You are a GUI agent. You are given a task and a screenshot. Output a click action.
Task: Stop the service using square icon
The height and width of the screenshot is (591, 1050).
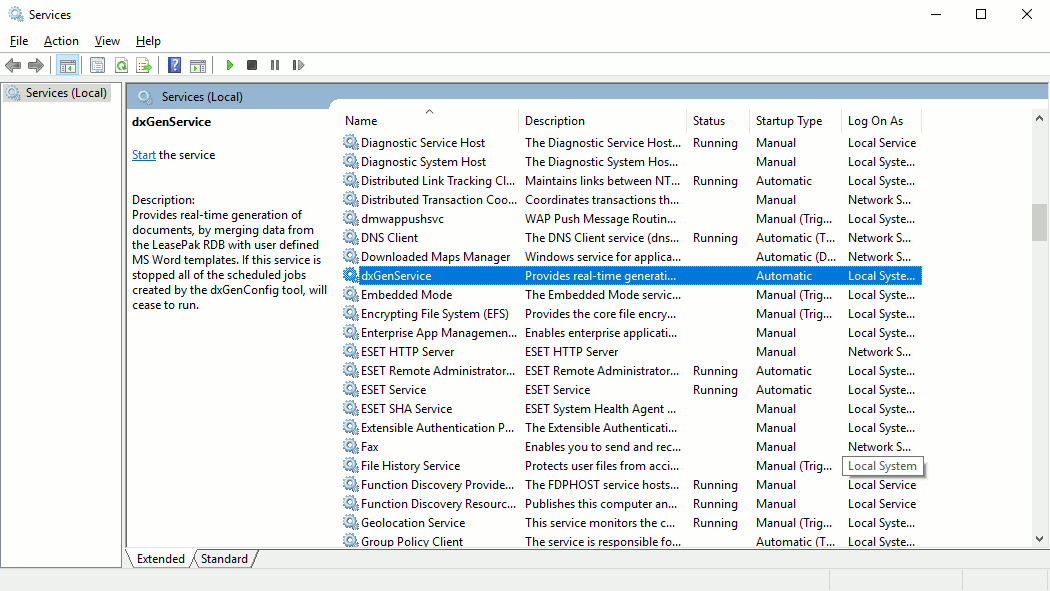pos(252,66)
